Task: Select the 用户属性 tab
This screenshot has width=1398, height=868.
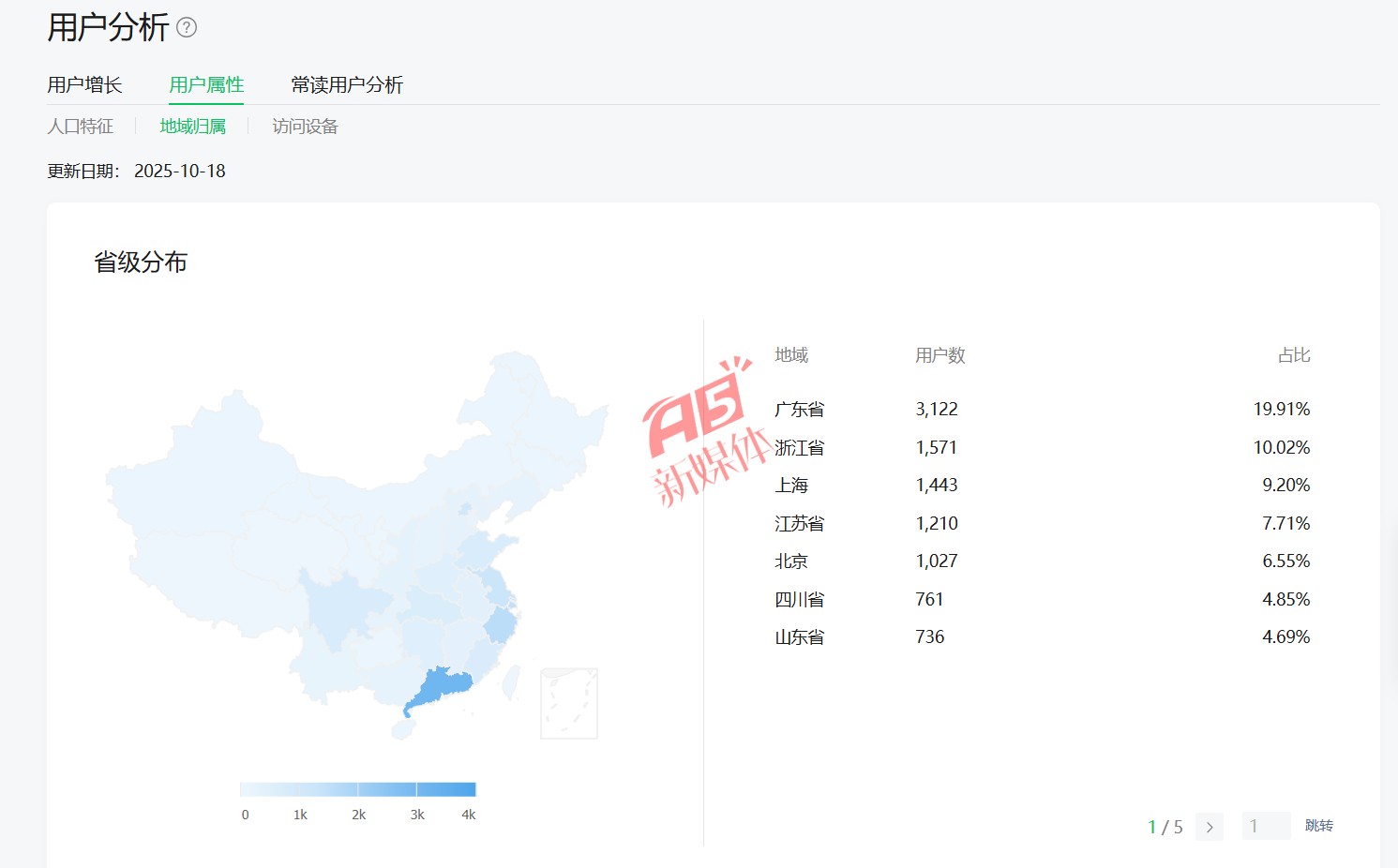Action: (206, 85)
